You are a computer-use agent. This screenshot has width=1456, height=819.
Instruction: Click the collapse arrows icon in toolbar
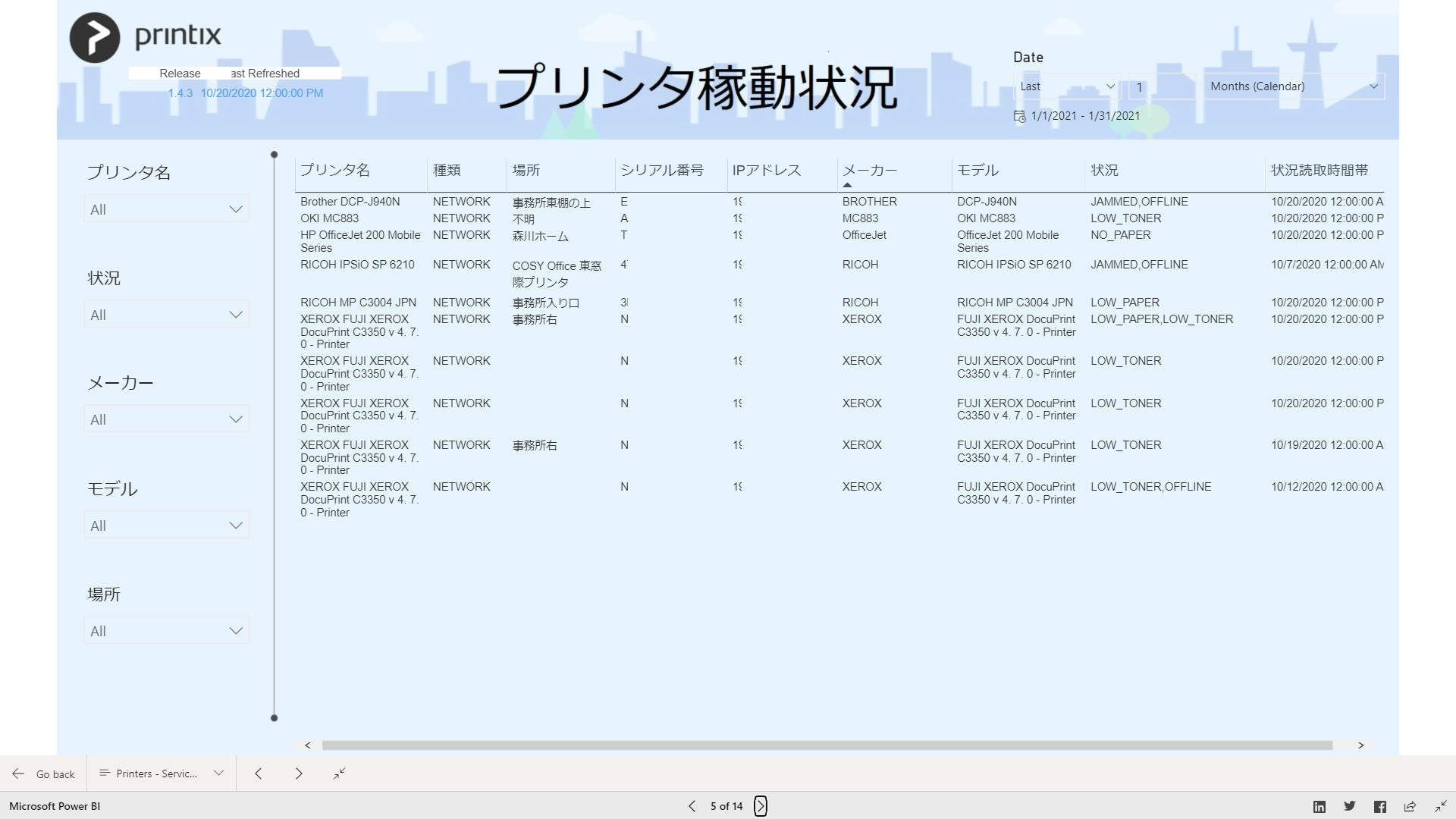(339, 773)
